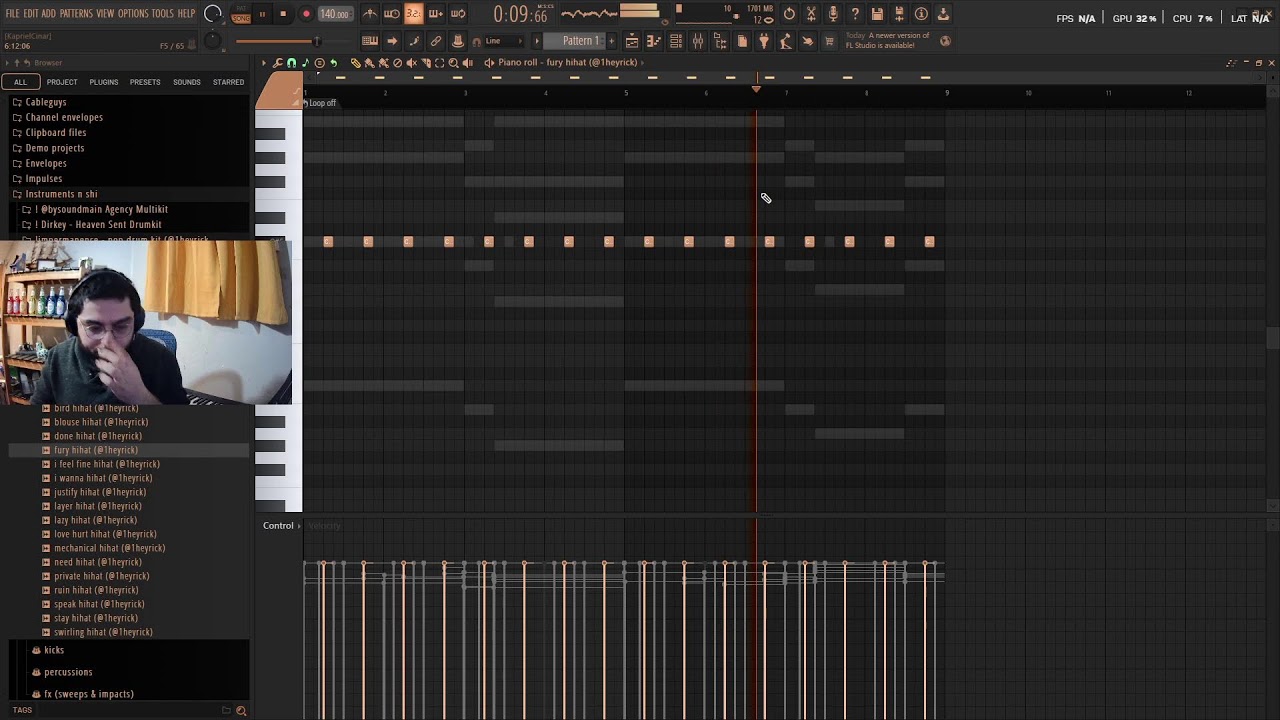1280x720 pixels.
Task: Open the Playlist view button
Action: (632, 41)
